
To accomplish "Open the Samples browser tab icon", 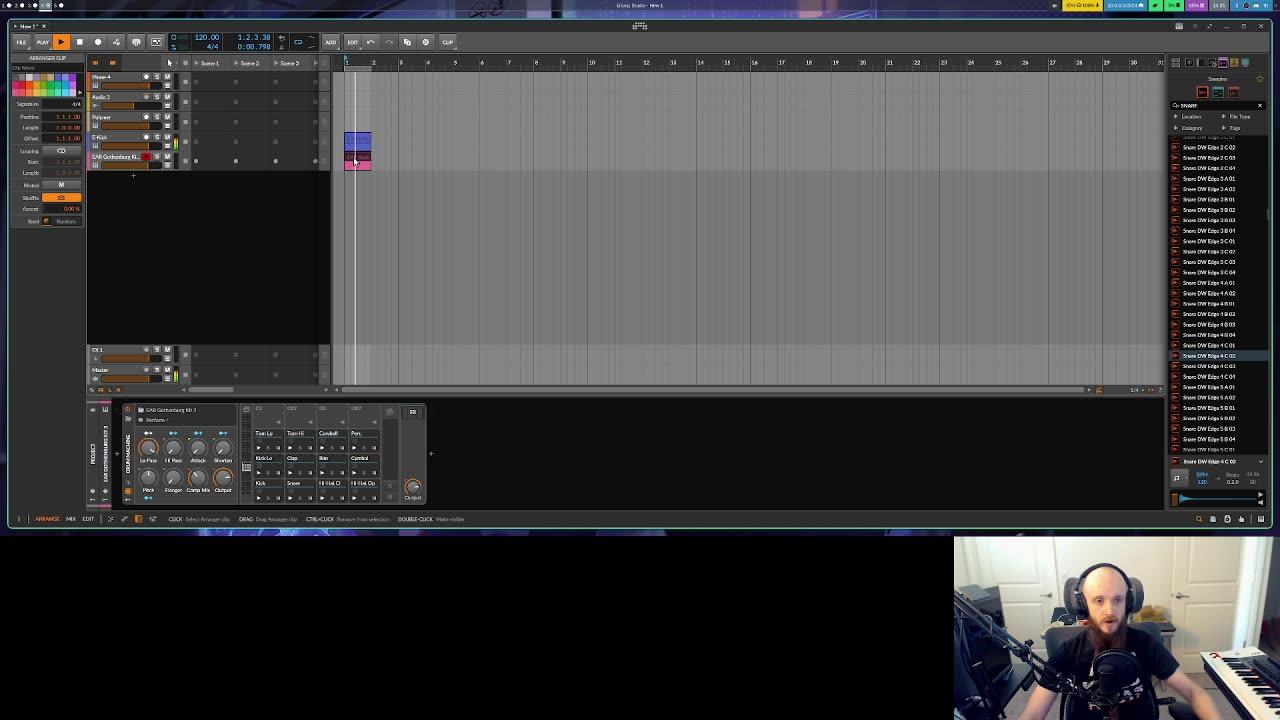I will [x=1222, y=63].
